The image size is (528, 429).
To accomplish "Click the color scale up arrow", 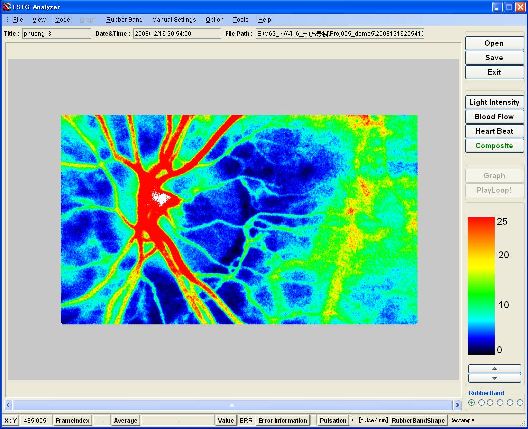I will coord(494,368).
